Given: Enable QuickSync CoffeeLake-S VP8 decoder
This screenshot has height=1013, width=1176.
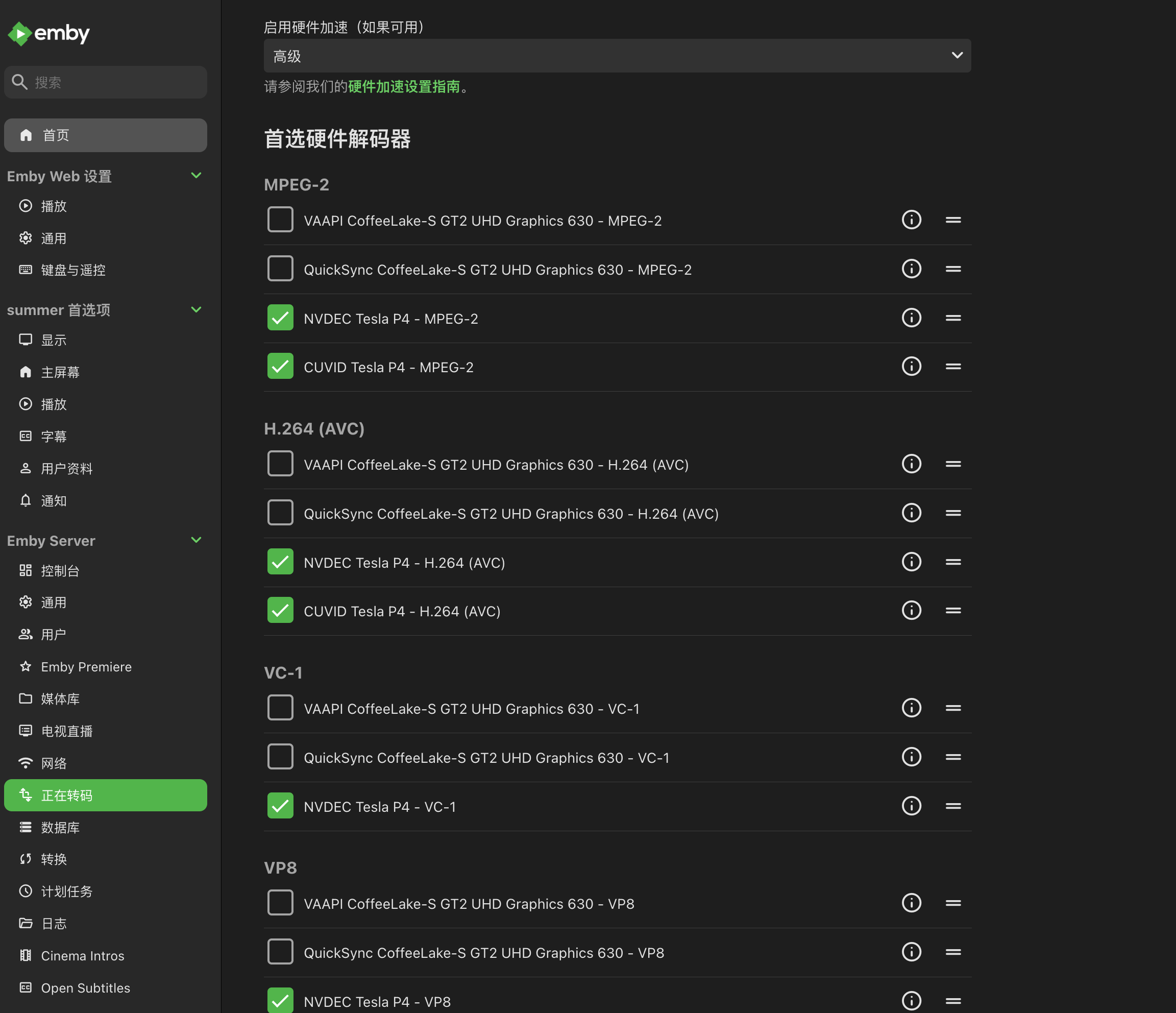Looking at the screenshot, I should 280,952.
